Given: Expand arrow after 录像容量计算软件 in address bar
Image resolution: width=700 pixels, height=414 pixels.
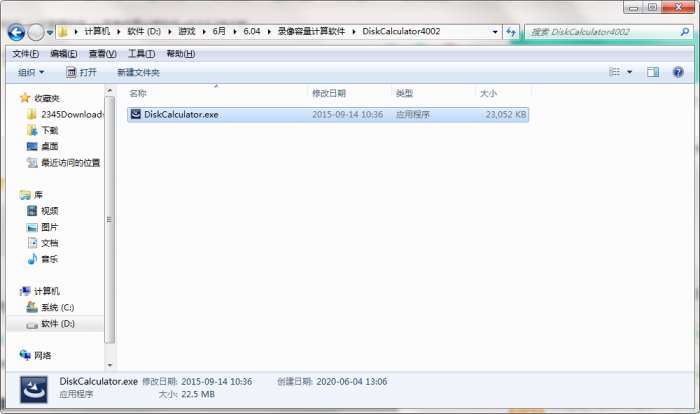Looking at the screenshot, I should 354,32.
